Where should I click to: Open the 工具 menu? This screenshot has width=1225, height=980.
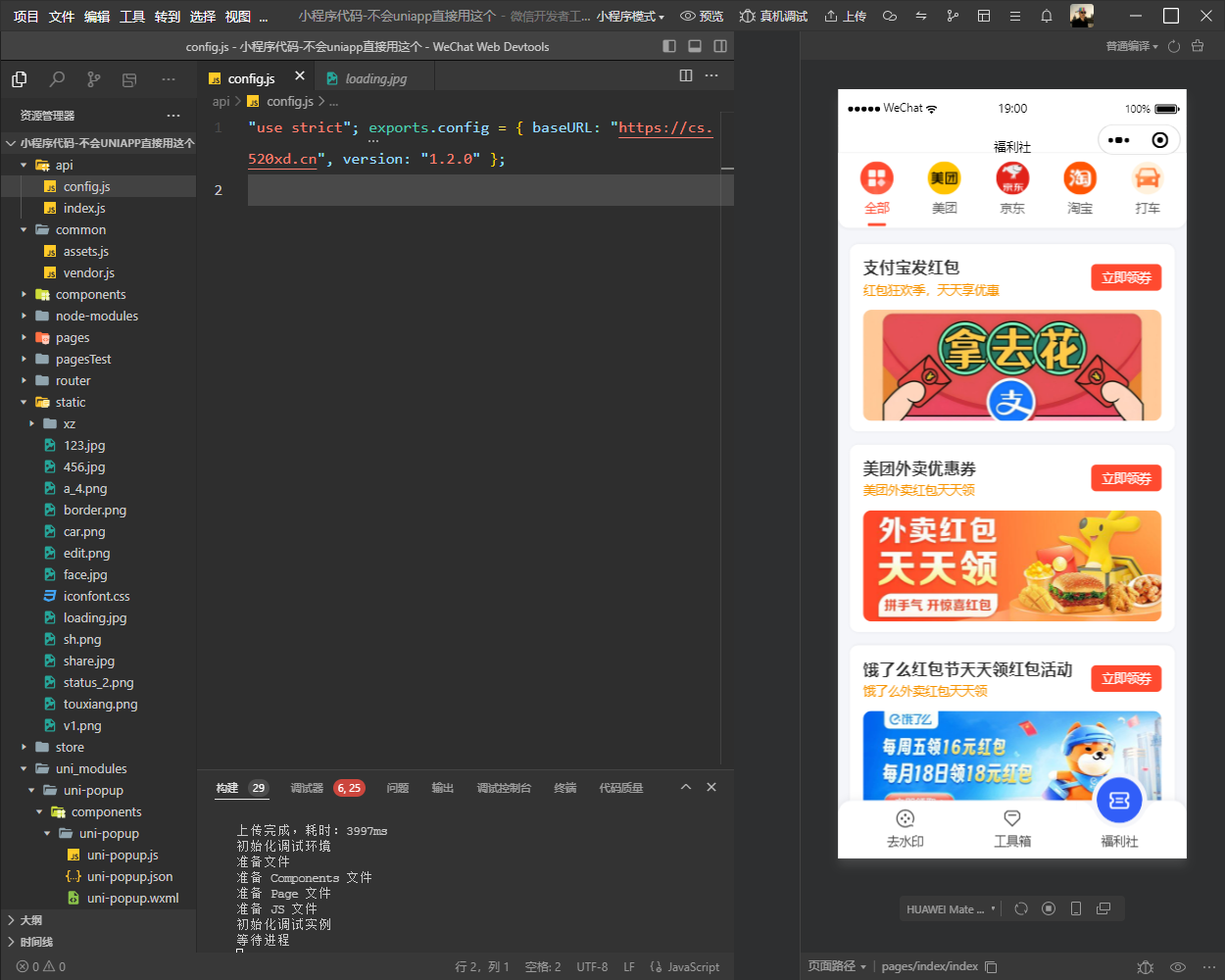click(132, 16)
